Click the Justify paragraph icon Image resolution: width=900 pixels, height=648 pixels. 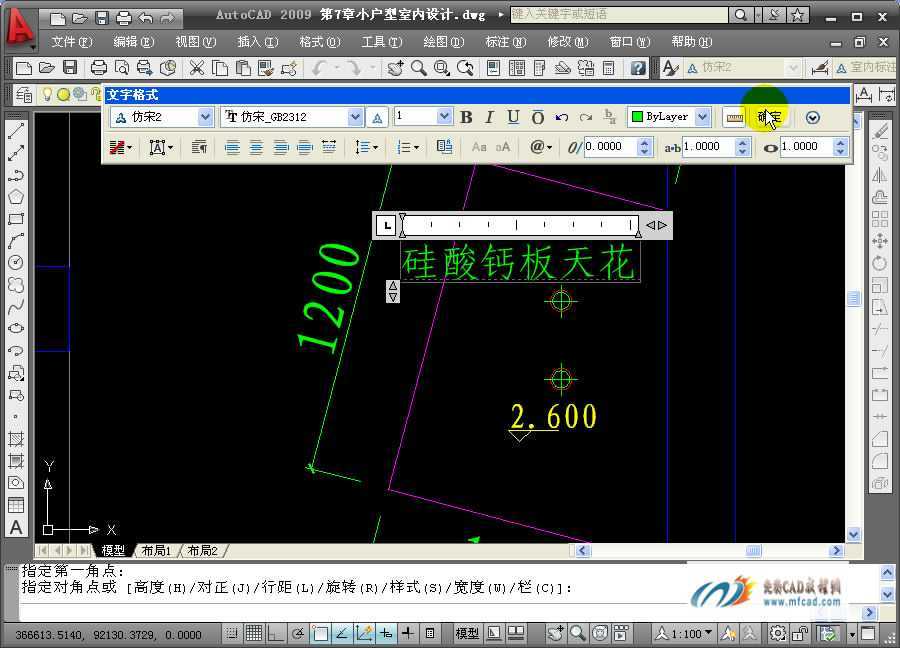point(305,148)
